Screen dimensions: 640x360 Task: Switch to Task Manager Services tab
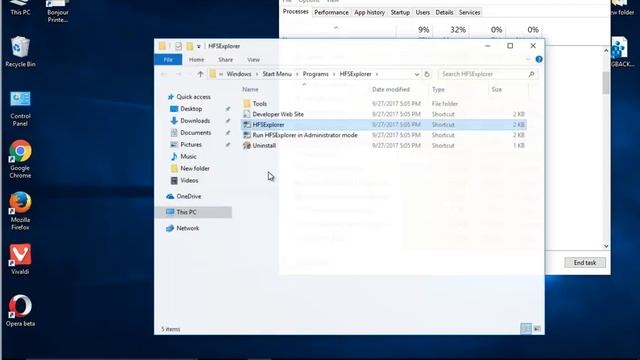469,13
